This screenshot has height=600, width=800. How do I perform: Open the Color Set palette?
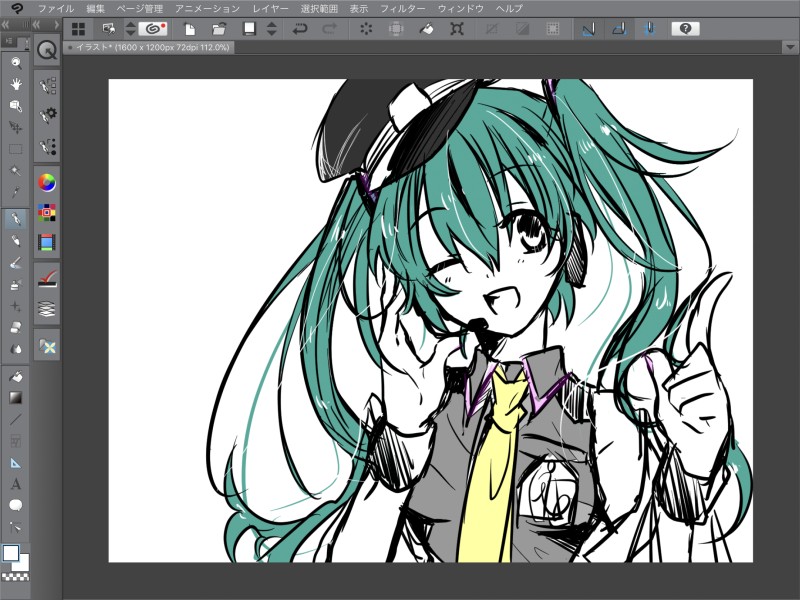(47, 213)
